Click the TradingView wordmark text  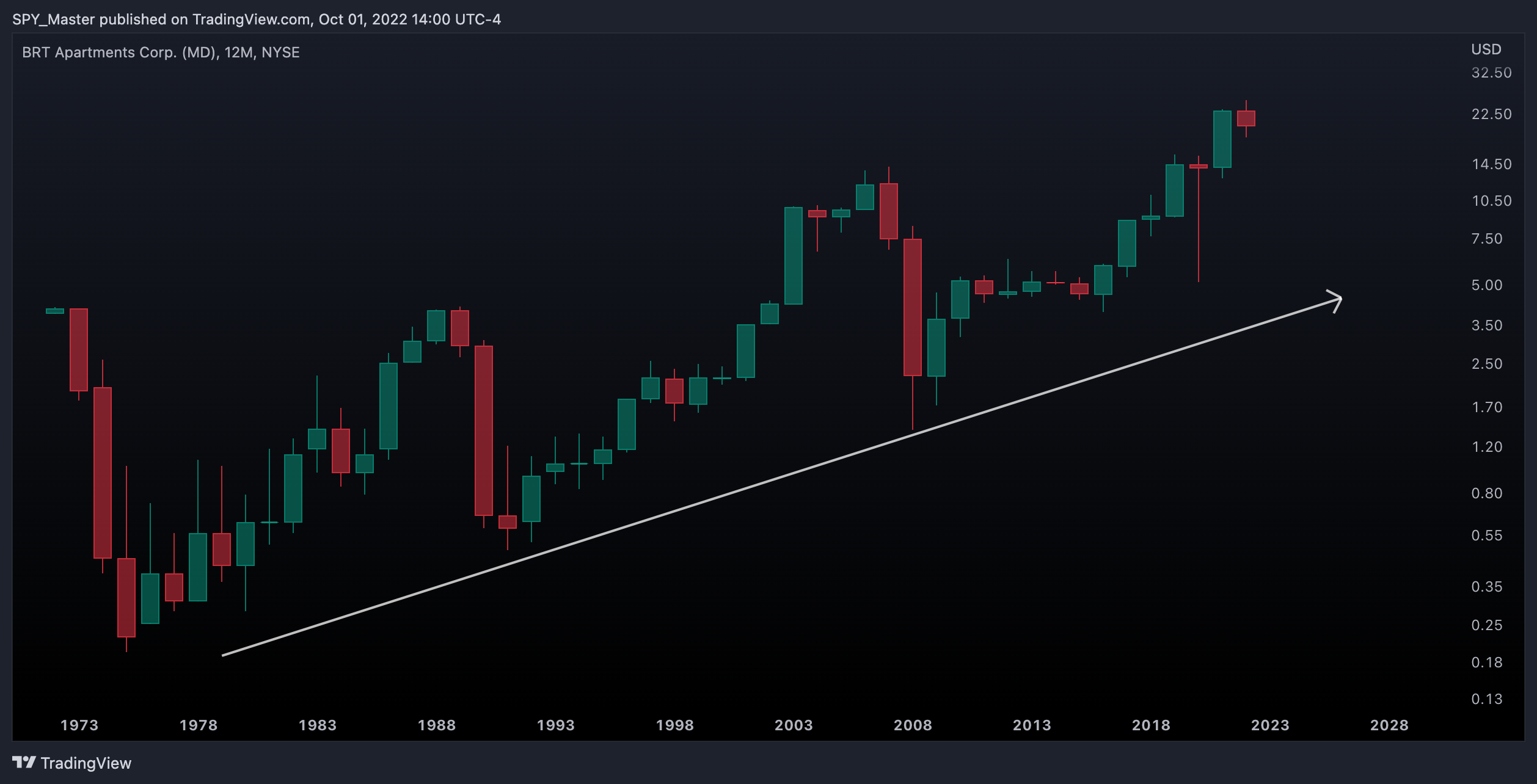point(86,763)
